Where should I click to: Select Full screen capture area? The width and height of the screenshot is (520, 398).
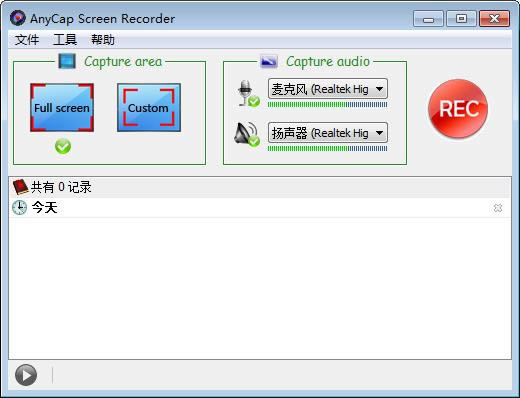tap(62, 107)
